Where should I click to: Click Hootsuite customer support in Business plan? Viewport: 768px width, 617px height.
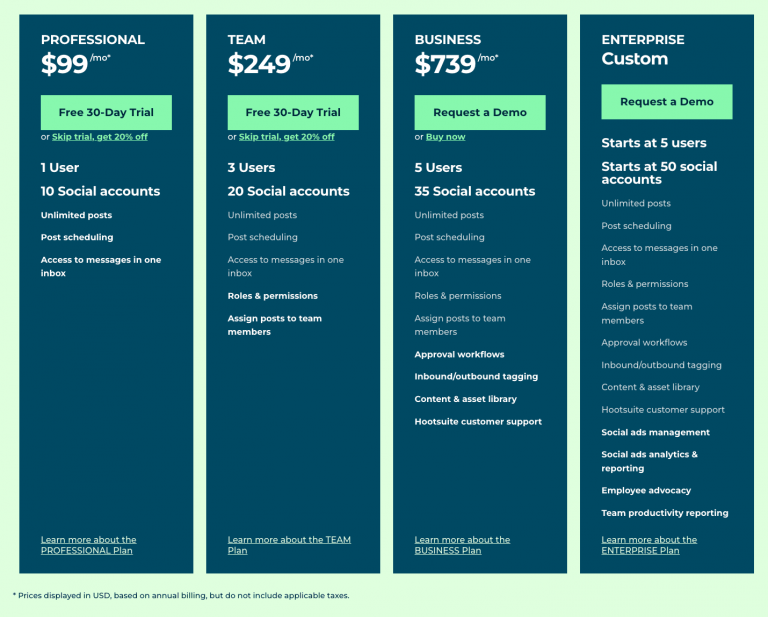[x=478, y=422]
